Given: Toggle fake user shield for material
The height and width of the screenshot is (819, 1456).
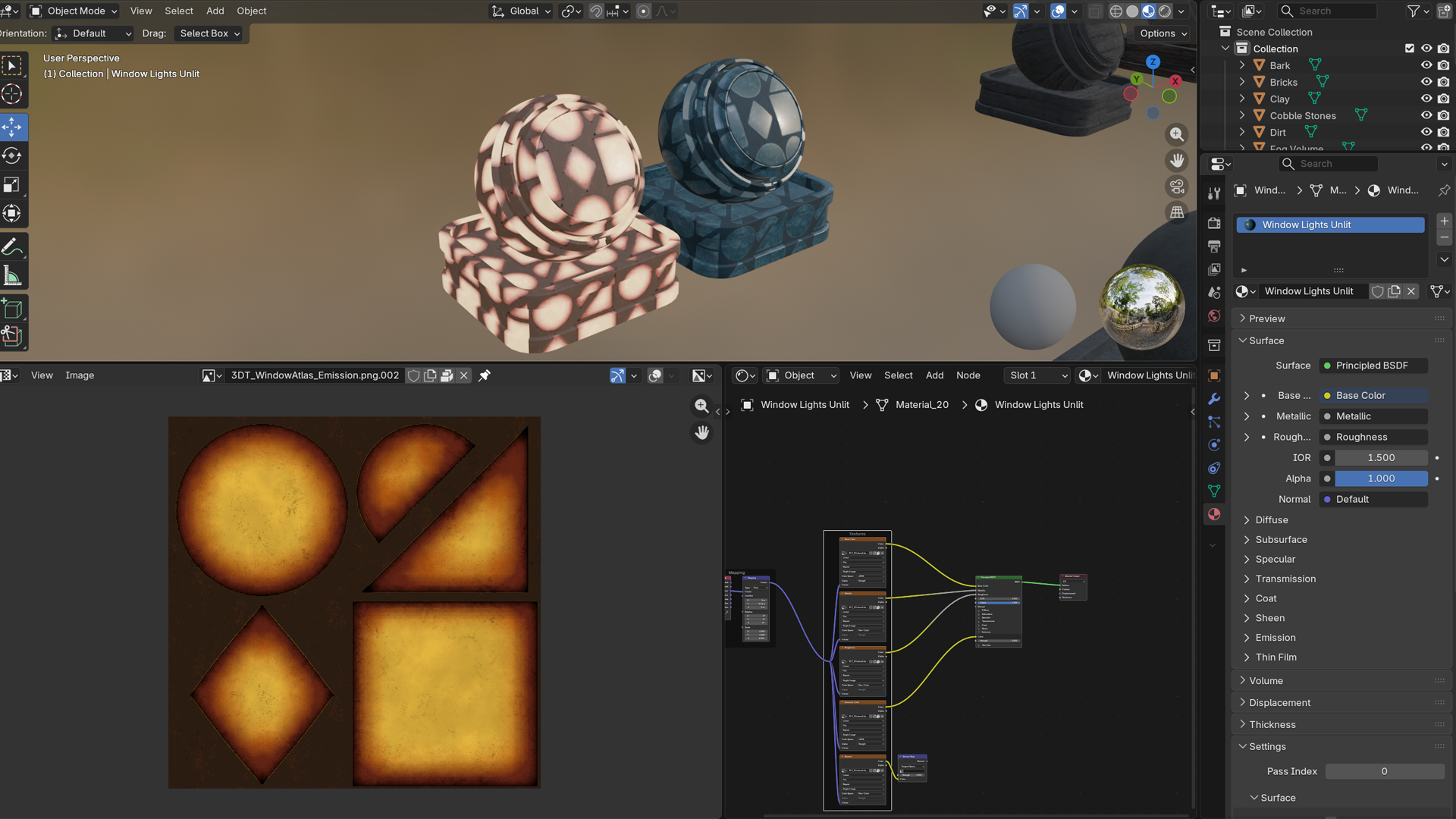Looking at the screenshot, I should pyautogui.click(x=1377, y=291).
